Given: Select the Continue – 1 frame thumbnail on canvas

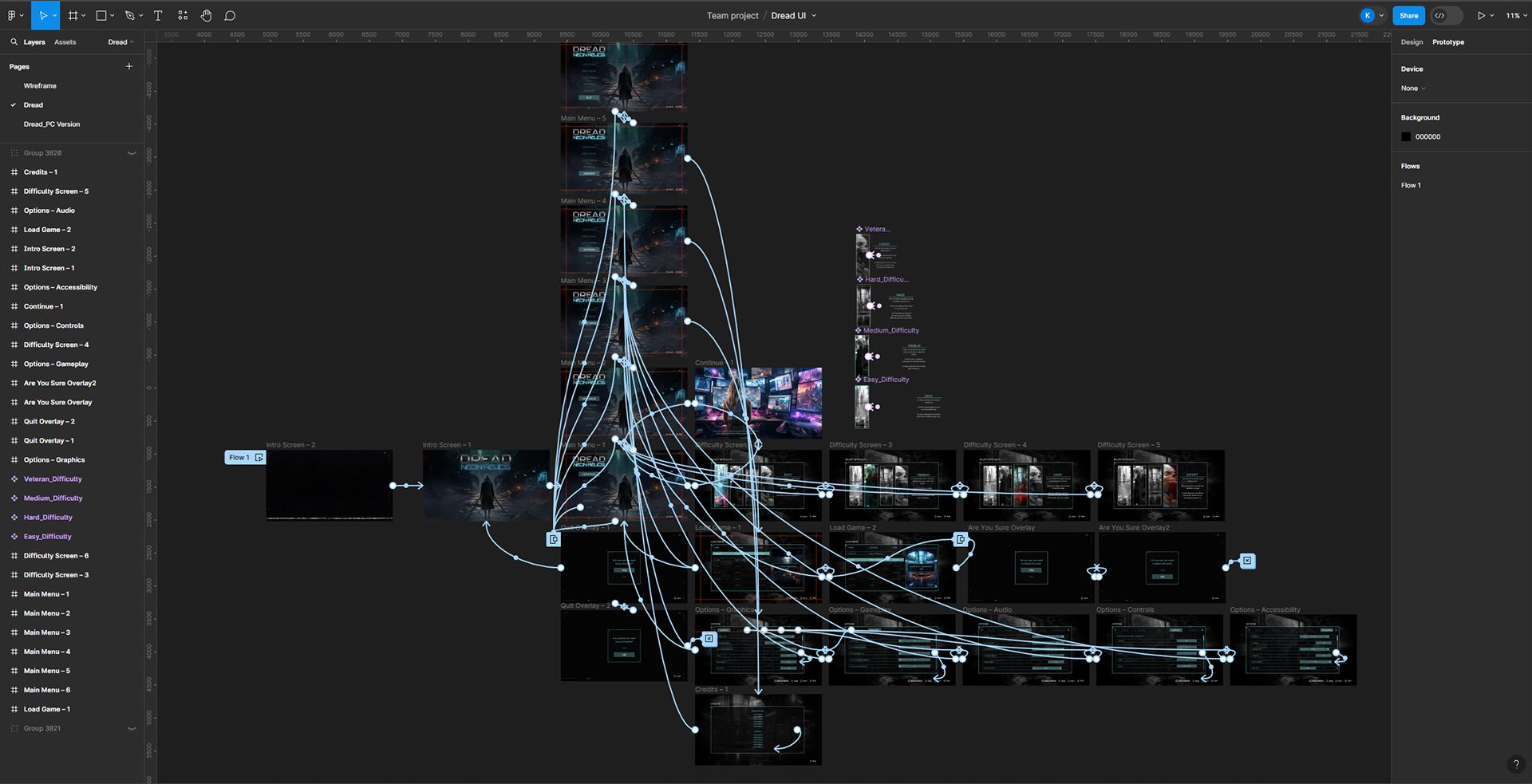Looking at the screenshot, I should click(758, 403).
